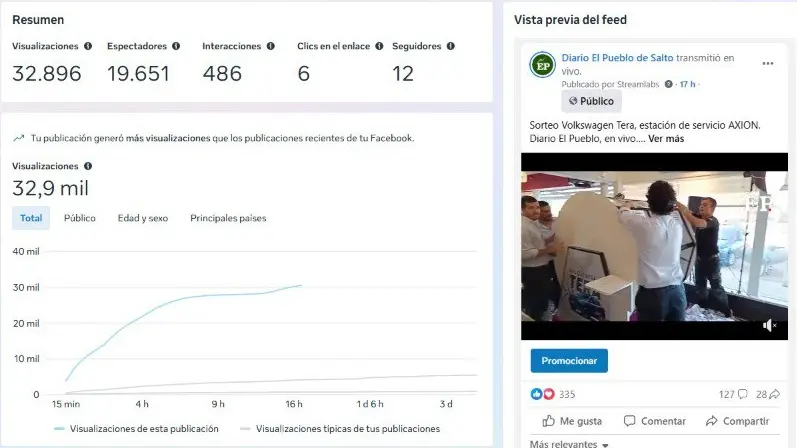Click info icon next to Clics en el enlace
This screenshot has width=797, height=448.
[x=379, y=46]
